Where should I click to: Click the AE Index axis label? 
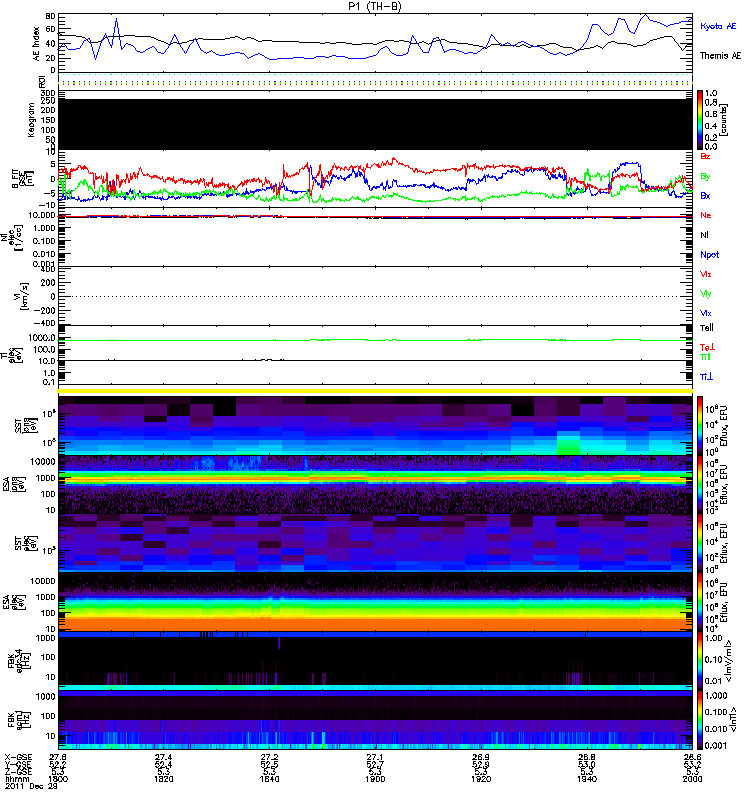tap(37, 46)
